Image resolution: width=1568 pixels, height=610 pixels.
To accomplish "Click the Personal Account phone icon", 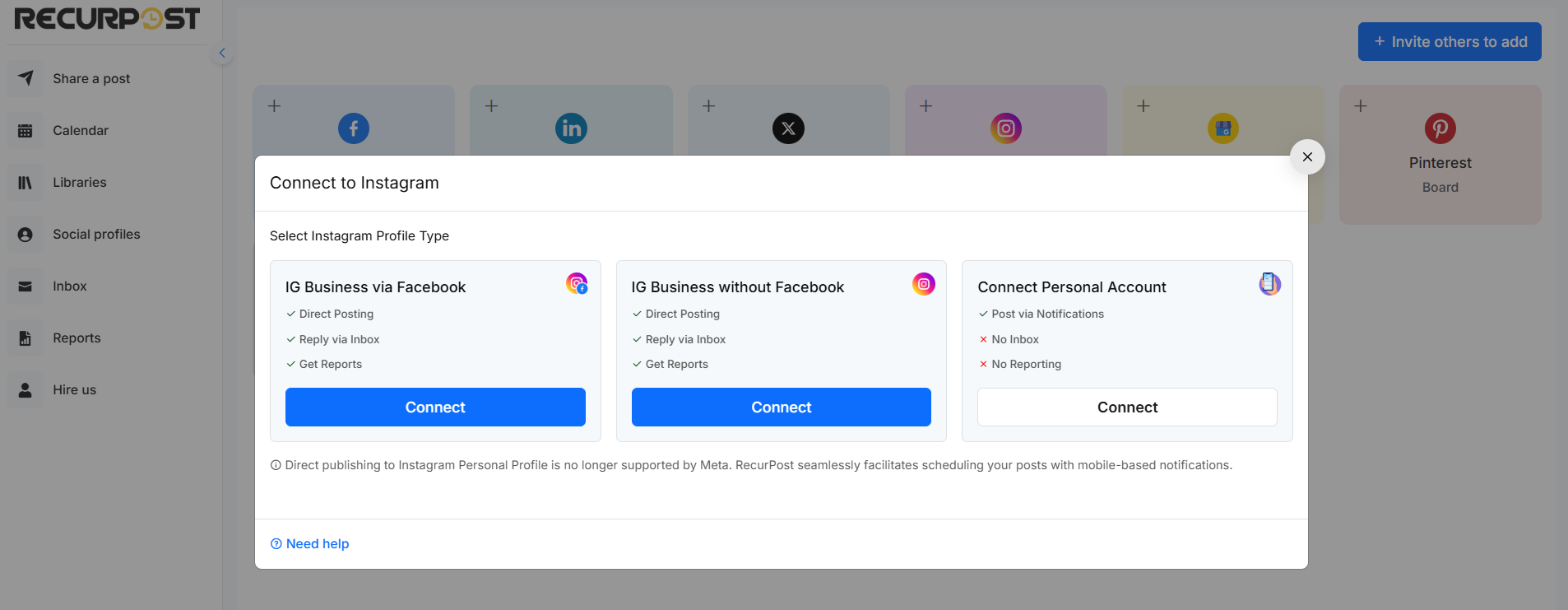I will (x=1270, y=284).
